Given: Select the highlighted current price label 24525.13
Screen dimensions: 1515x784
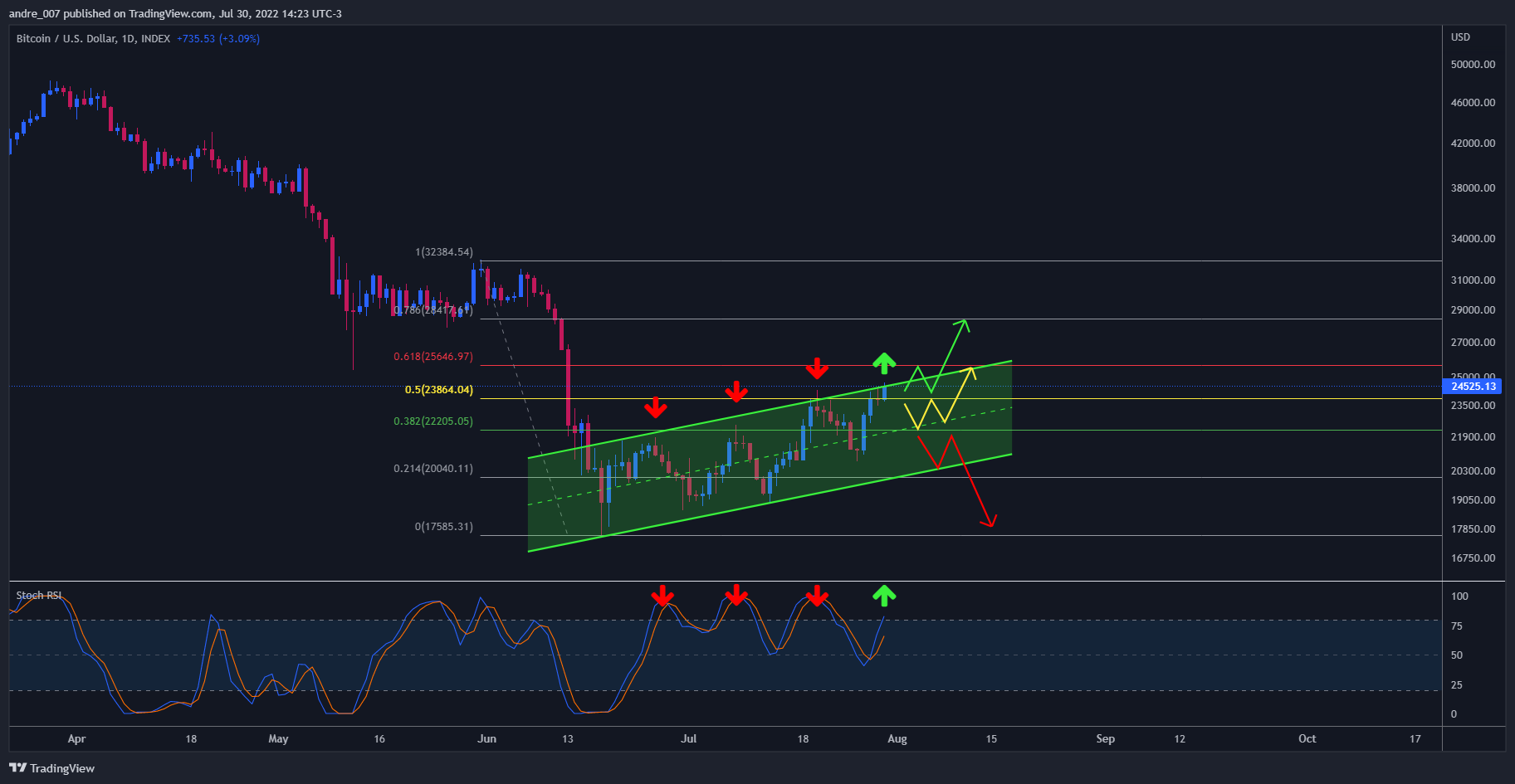Looking at the screenshot, I should coord(1473,386).
